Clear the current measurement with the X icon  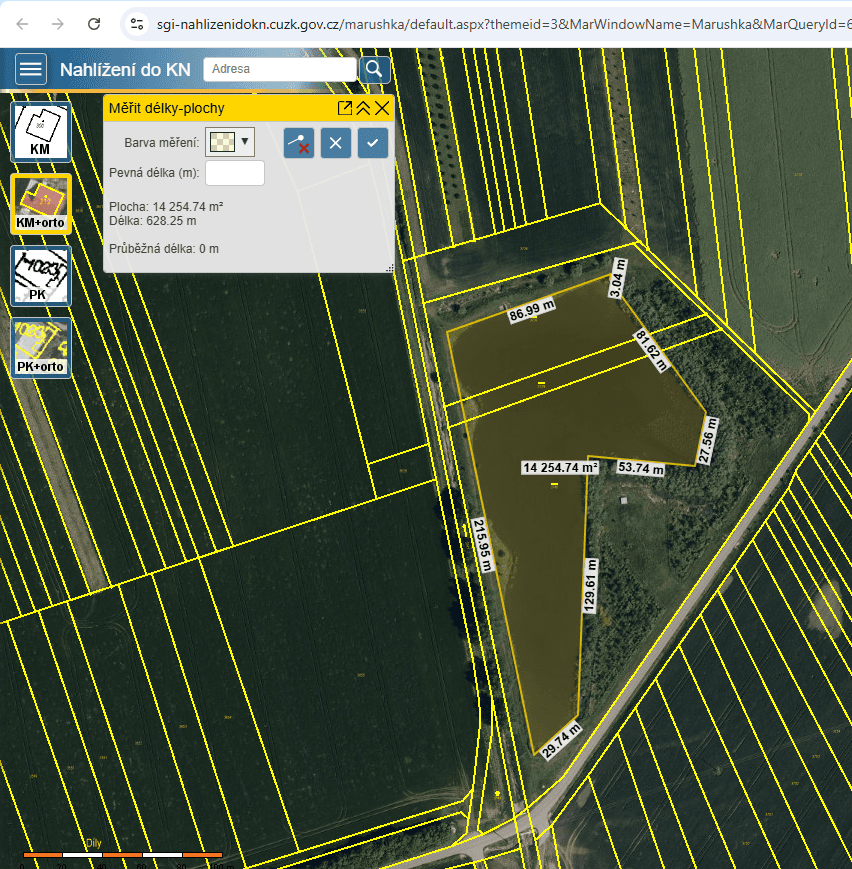pyautogui.click(x=335, y=143)
